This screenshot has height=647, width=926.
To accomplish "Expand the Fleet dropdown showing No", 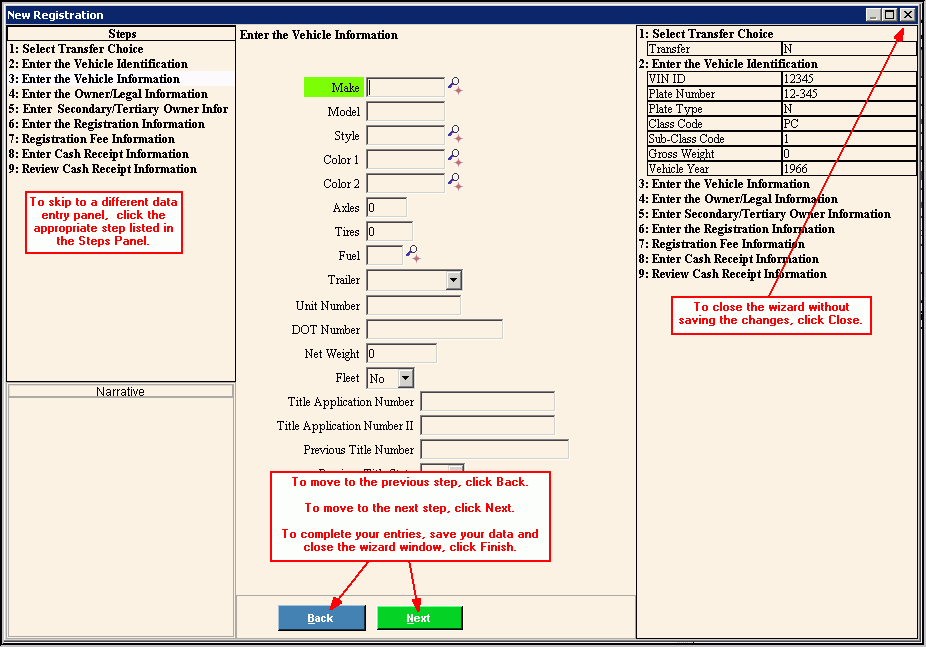I will click(406, 378).
